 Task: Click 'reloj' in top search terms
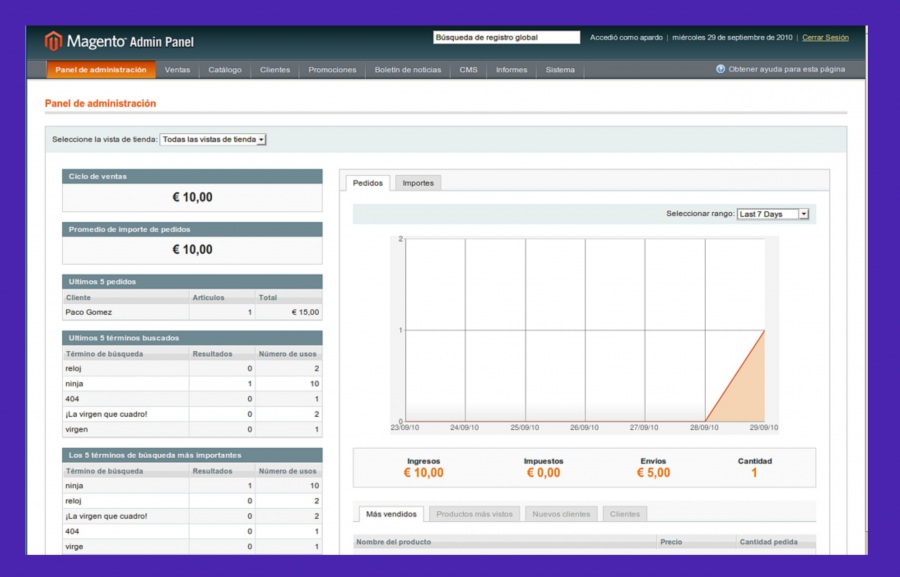pyautogui.click(x=73, y=501)
